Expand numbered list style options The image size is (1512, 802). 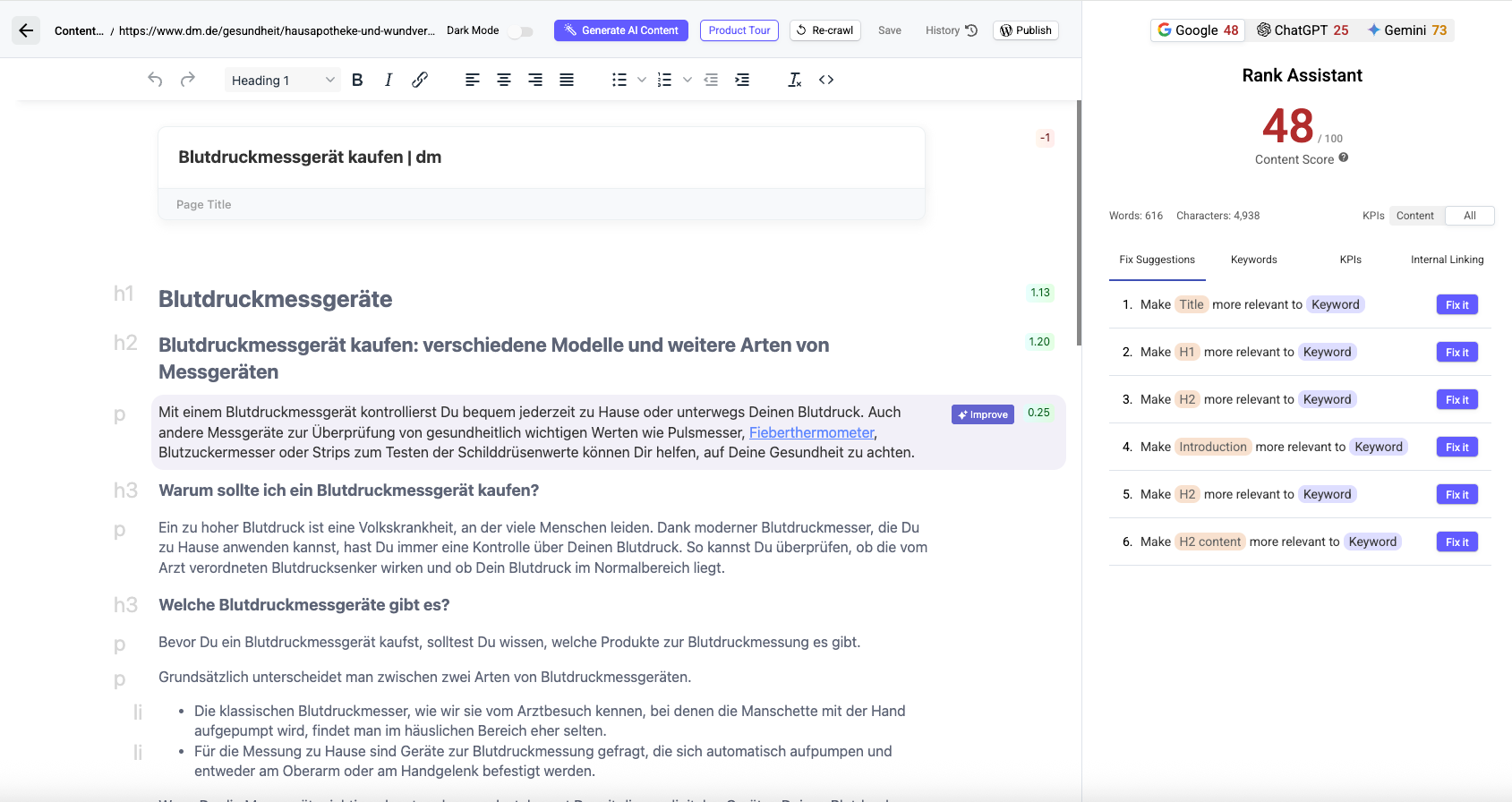pyautogui.click(x=687, y=80)
